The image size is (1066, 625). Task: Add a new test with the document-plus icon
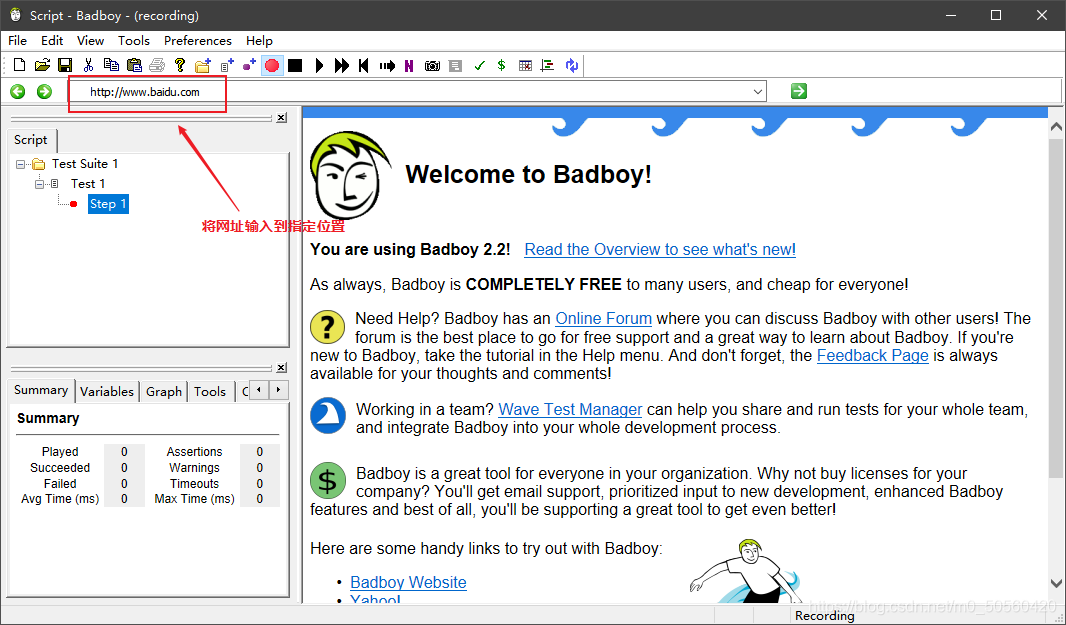(x=227, y=65)
